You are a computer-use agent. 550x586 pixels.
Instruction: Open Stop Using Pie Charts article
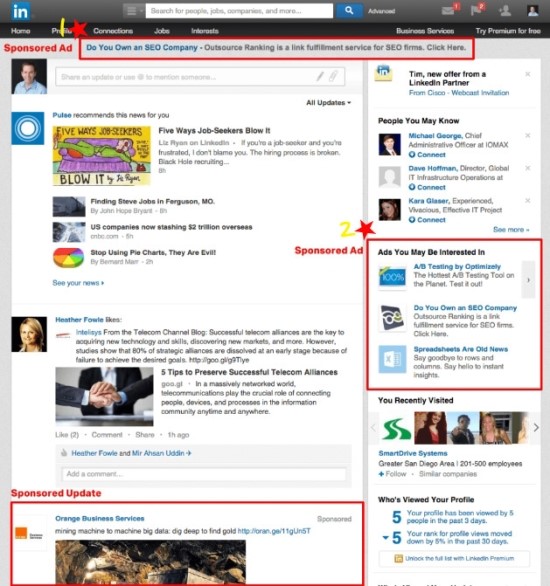pos(153,252)
